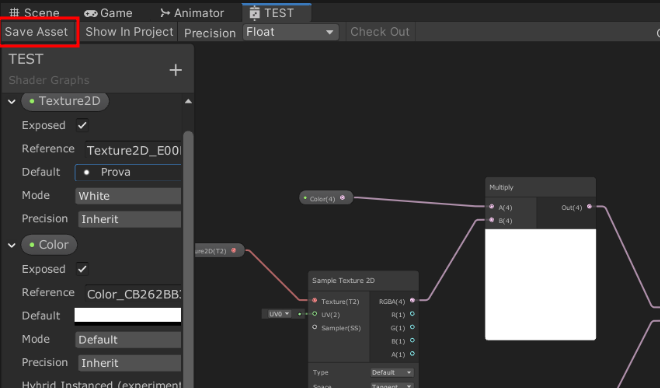The height and width of the screenshot is (388, 660).
Task: Click the Multiply A(4) input port
Action: pyautogui.click(x=491, y=207)
